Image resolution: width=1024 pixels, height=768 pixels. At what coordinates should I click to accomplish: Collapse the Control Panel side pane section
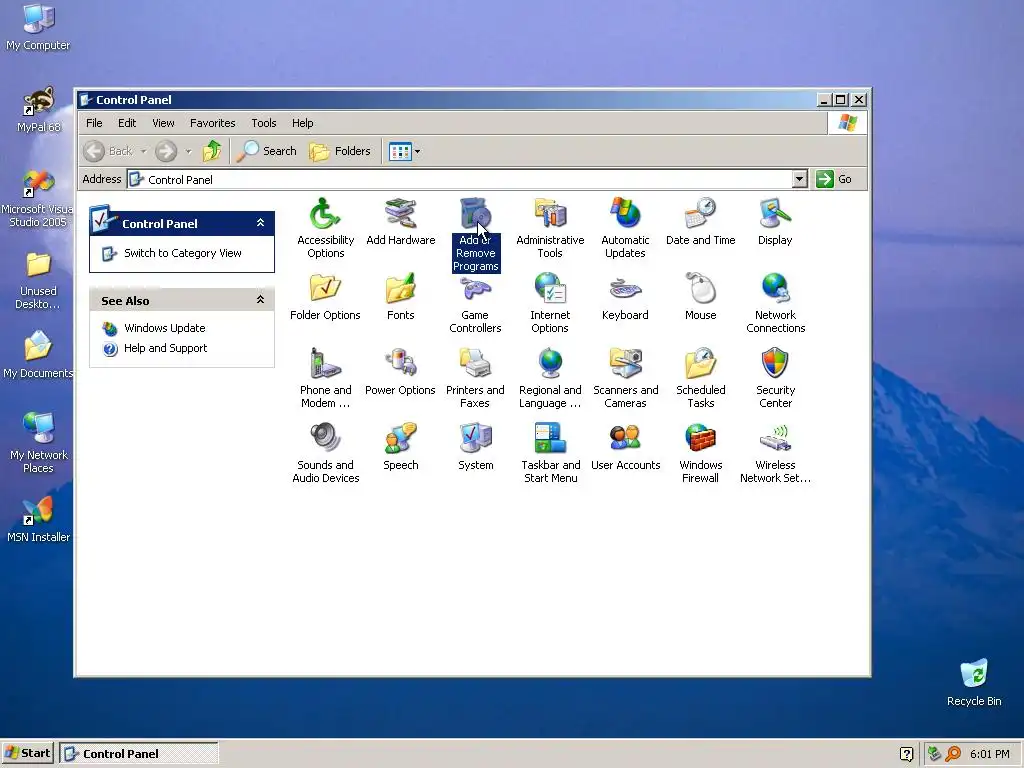click(x=260, y=223)
